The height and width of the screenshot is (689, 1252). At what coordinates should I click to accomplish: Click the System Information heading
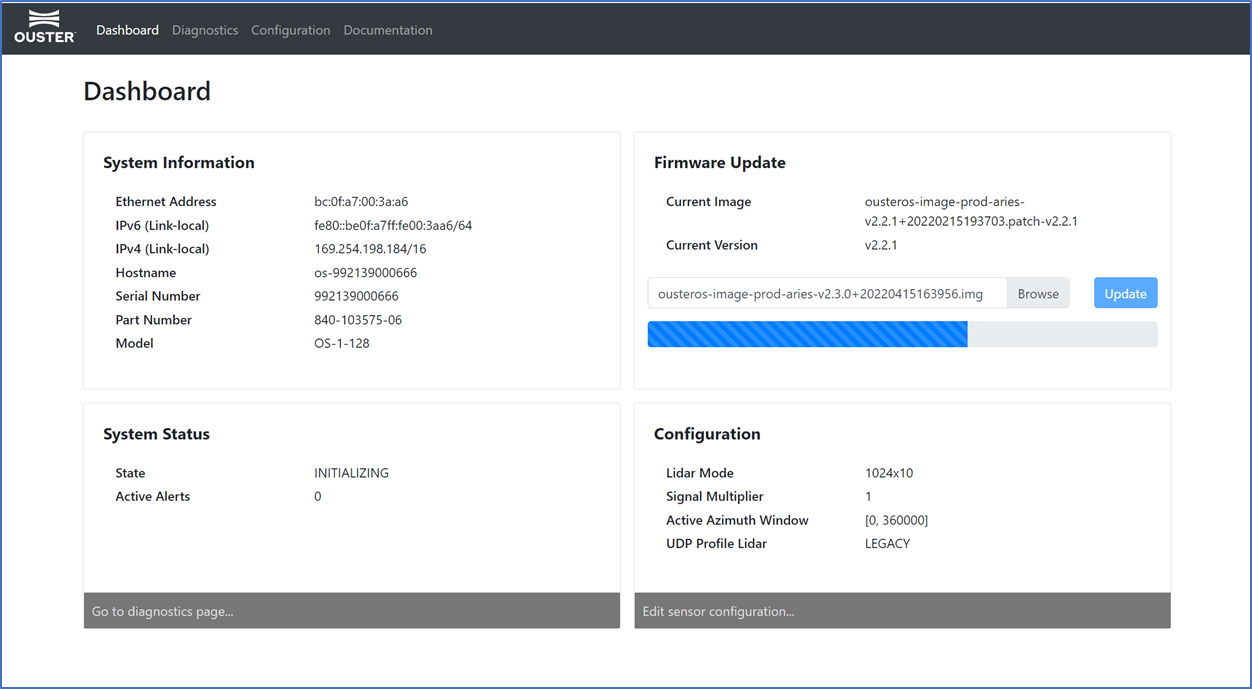[179, 163]
